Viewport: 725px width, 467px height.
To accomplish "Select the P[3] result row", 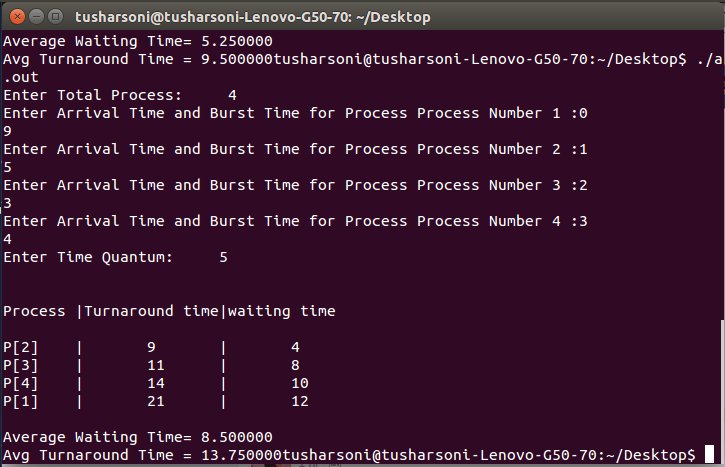I will [150, 365].
